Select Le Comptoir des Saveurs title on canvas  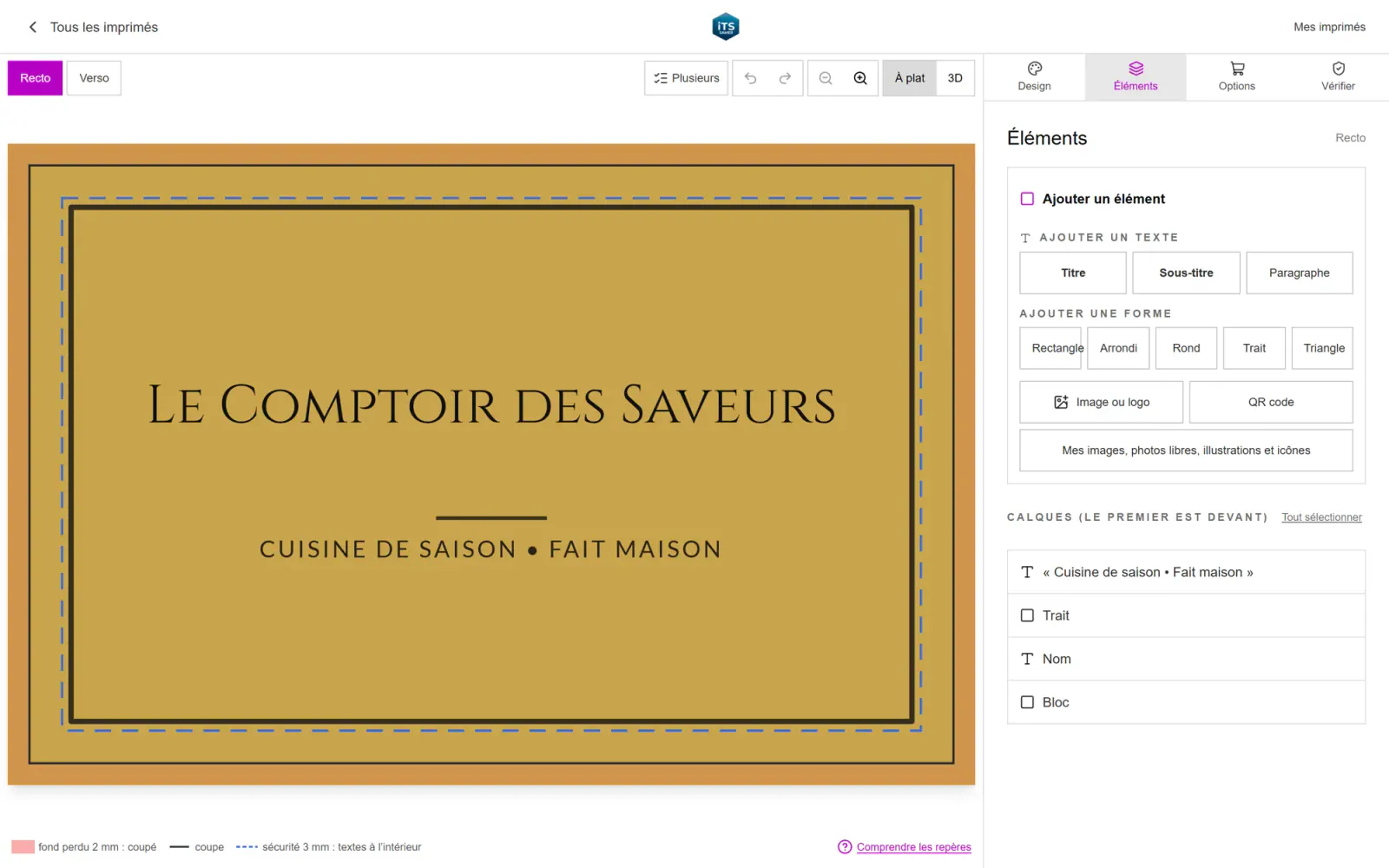point(491,405)
